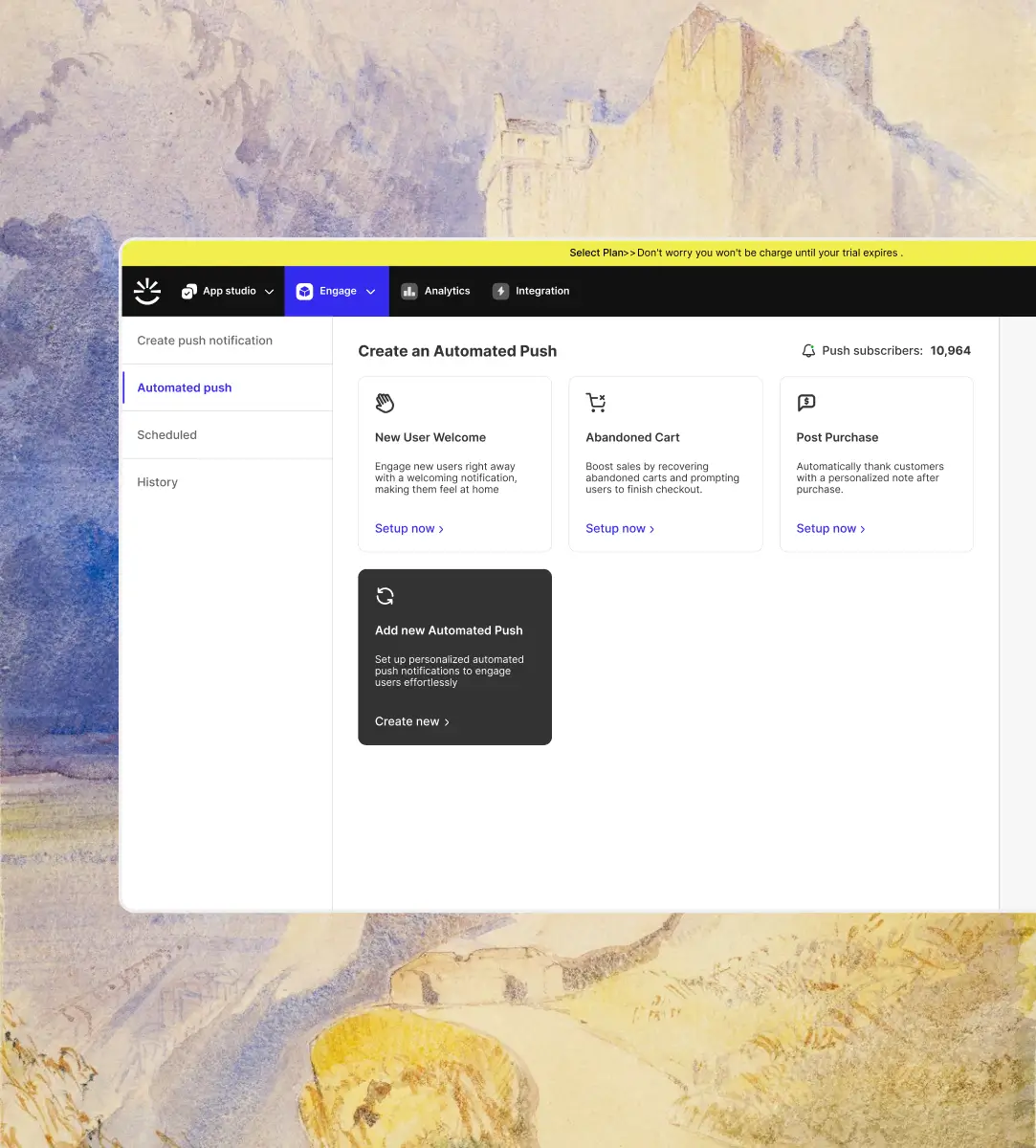Click the 'Automatically thank customers' description
The height and width of the screenshot is (1148, 1036).
click(871, 478)
